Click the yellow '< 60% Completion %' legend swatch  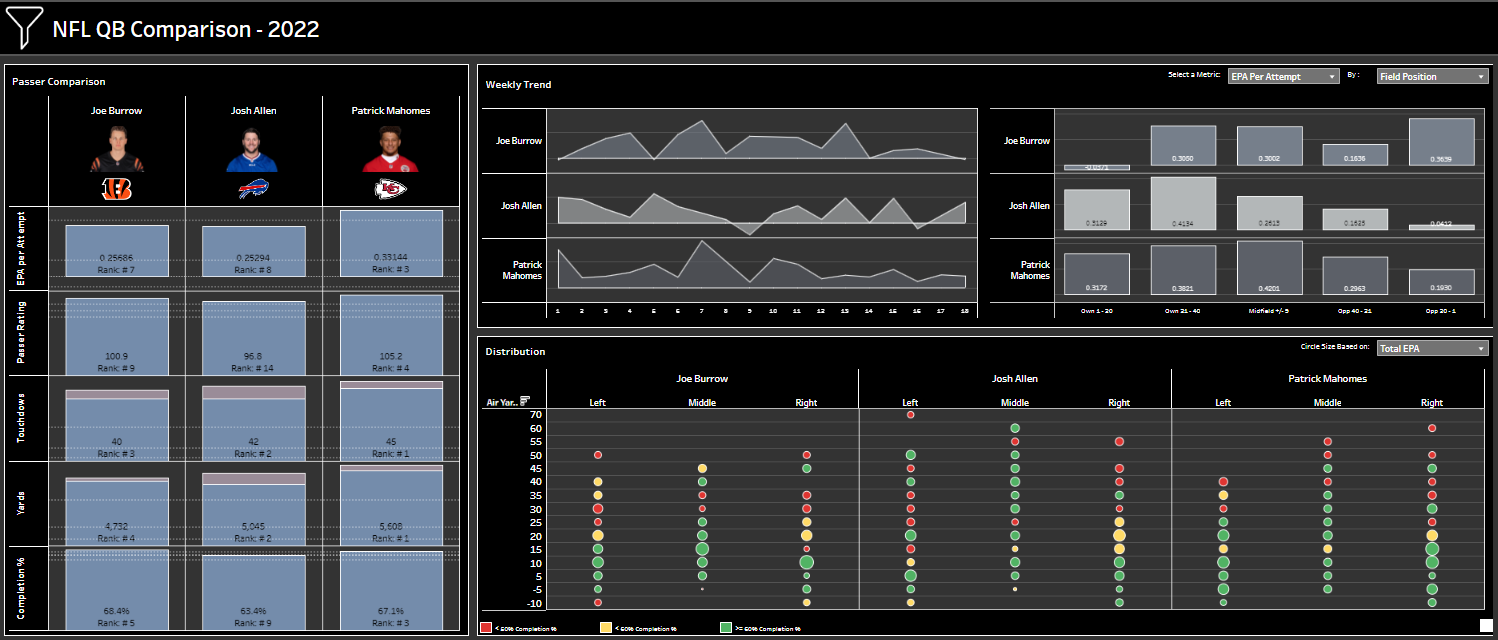tap(606, 628)
